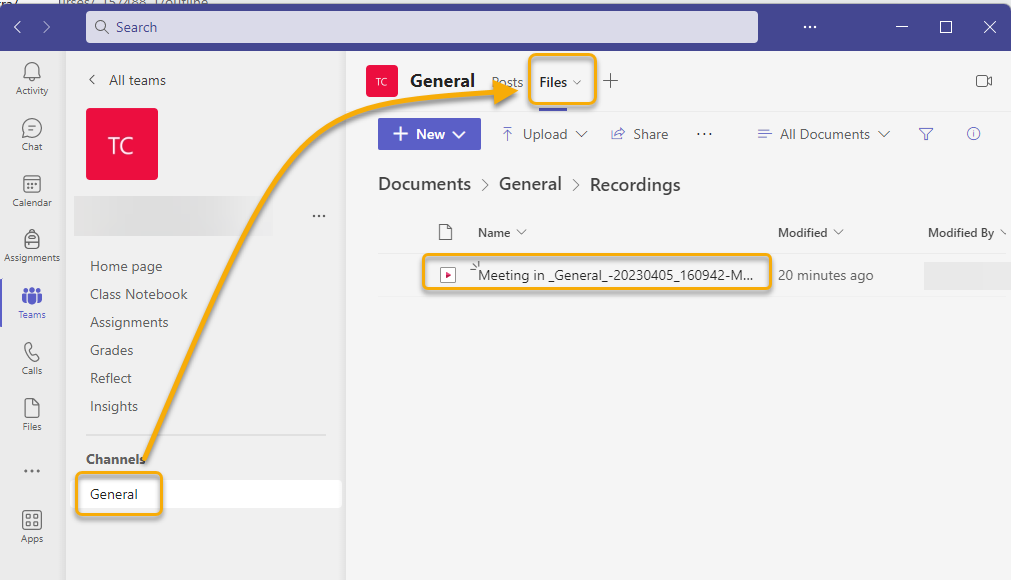
Task: Open more options ellipsis for the team
Action: pyautogui.click(x=319, y=216)
